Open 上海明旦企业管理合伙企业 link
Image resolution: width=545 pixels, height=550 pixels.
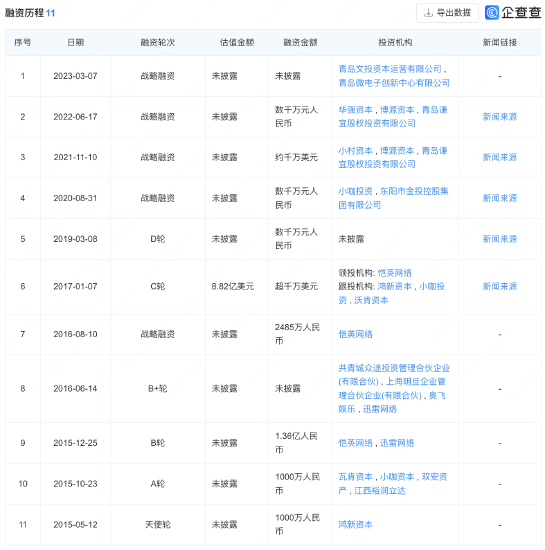[392, 389]
